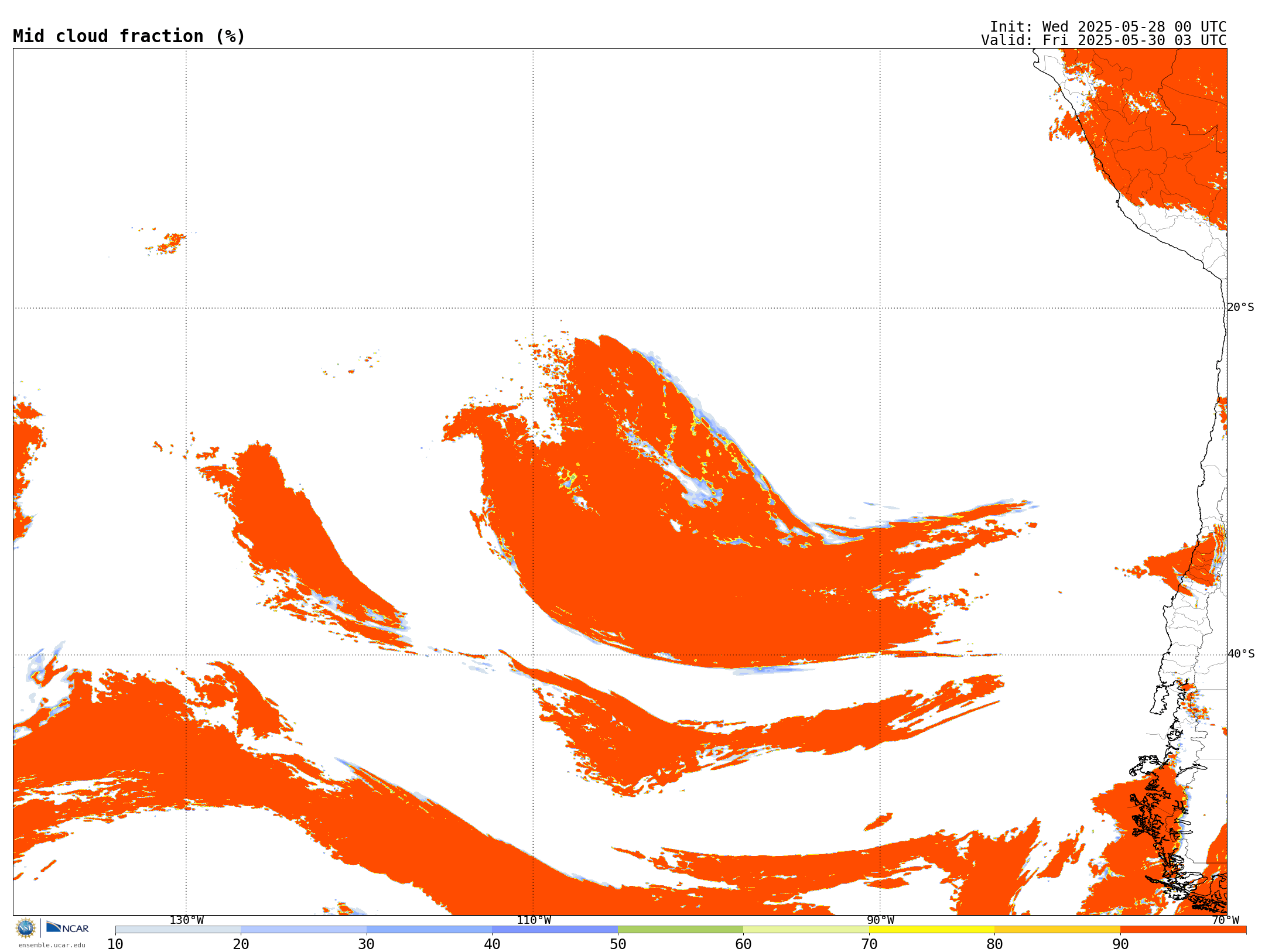Click the 'Valid: Fri 2025-05-30 03 UTC' line
Viewport: 1265px width, 952px height.
click(1104, 40)
